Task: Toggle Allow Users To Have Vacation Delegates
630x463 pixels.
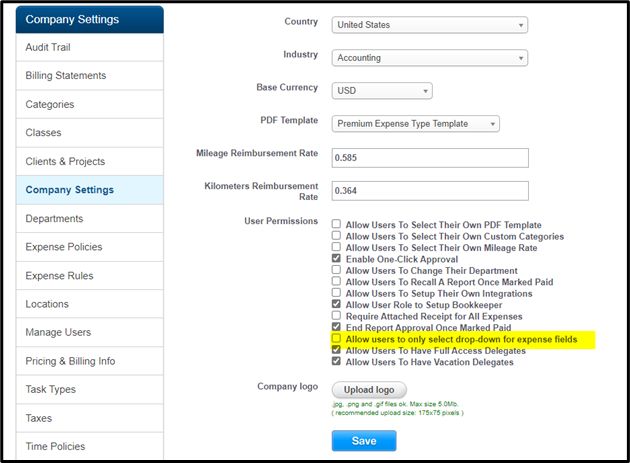Action: (x=337, y=362)
